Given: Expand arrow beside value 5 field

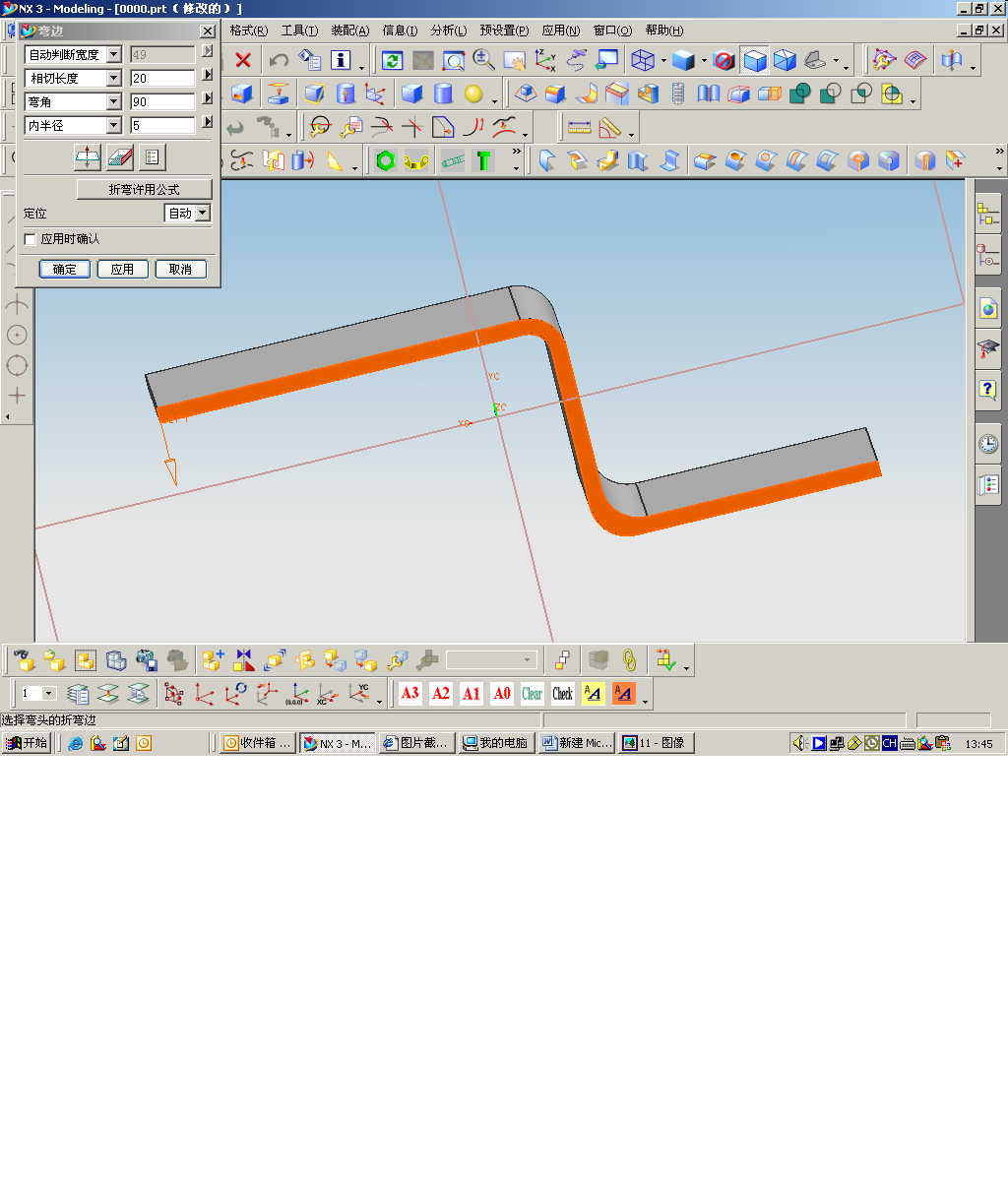Looking at the screenshot, I should pyautogui.click(x=207, y=122).
